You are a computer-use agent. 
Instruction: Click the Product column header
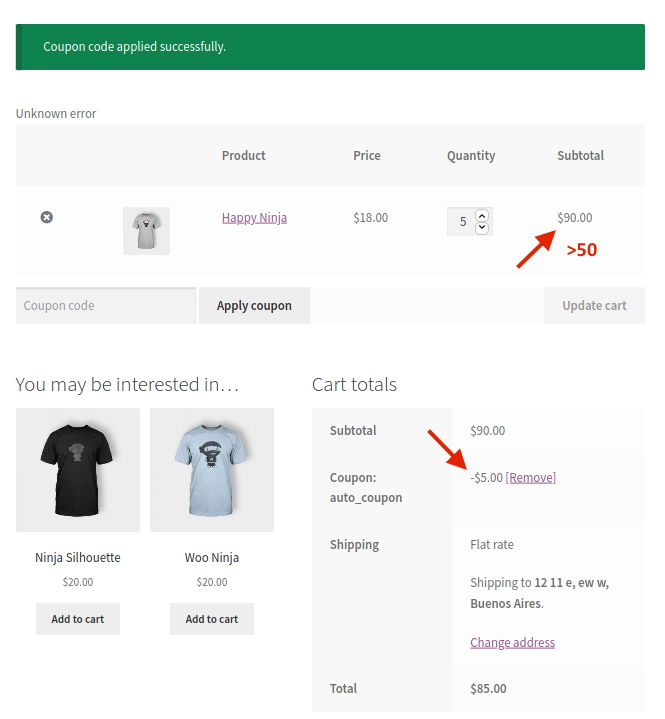click(x=244, y=155)
